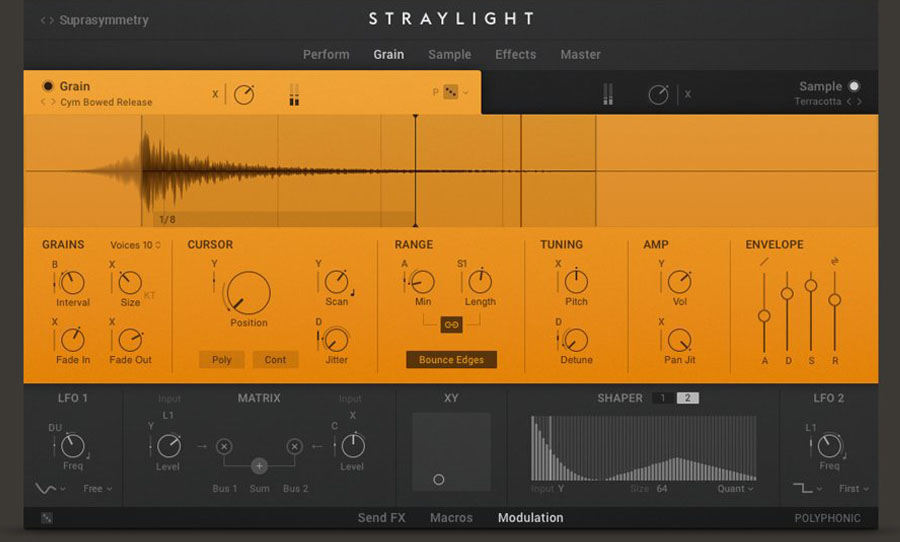Screen dimensions: 900x542
Task: Switch to the Master tab
Action: [580, 55]
